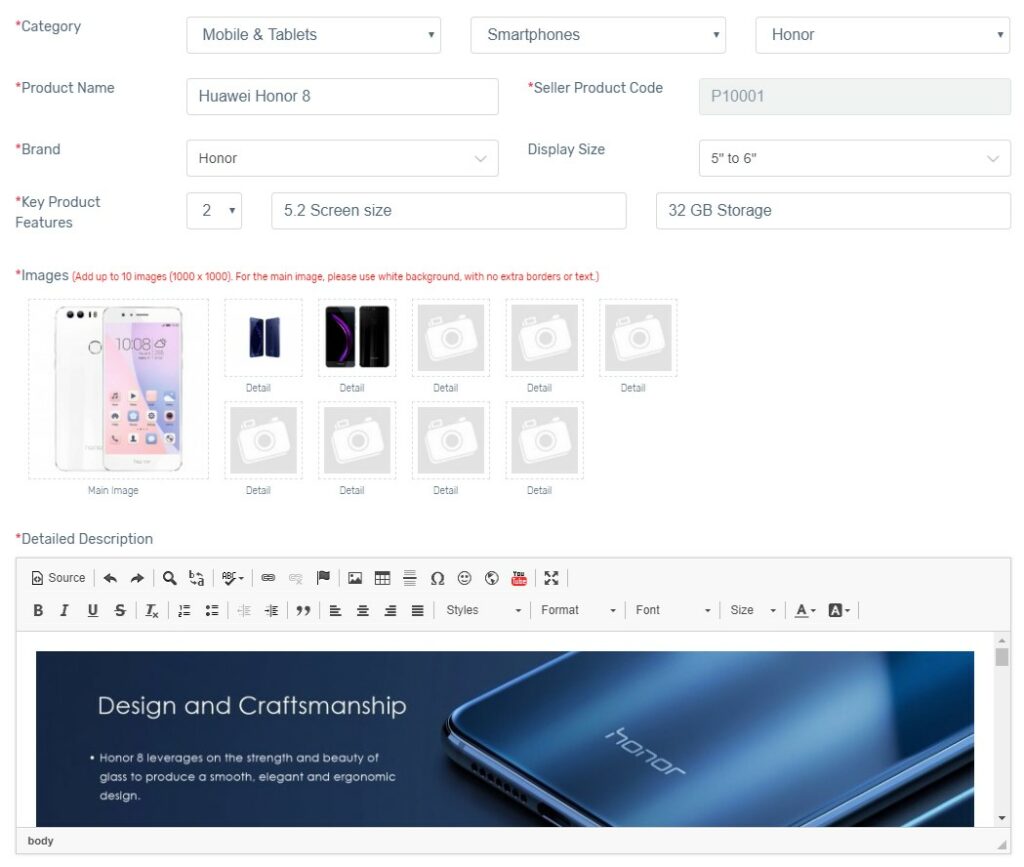Image resolution: width=1024 pixels, height=867 pixels.
Task: Toggle bulleted list
Action: click(212, 610)
